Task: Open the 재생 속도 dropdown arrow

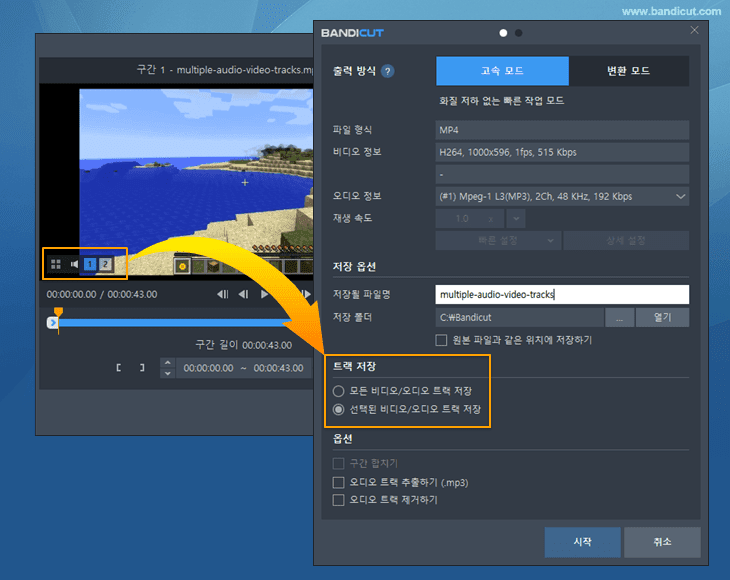Action: 516,219
